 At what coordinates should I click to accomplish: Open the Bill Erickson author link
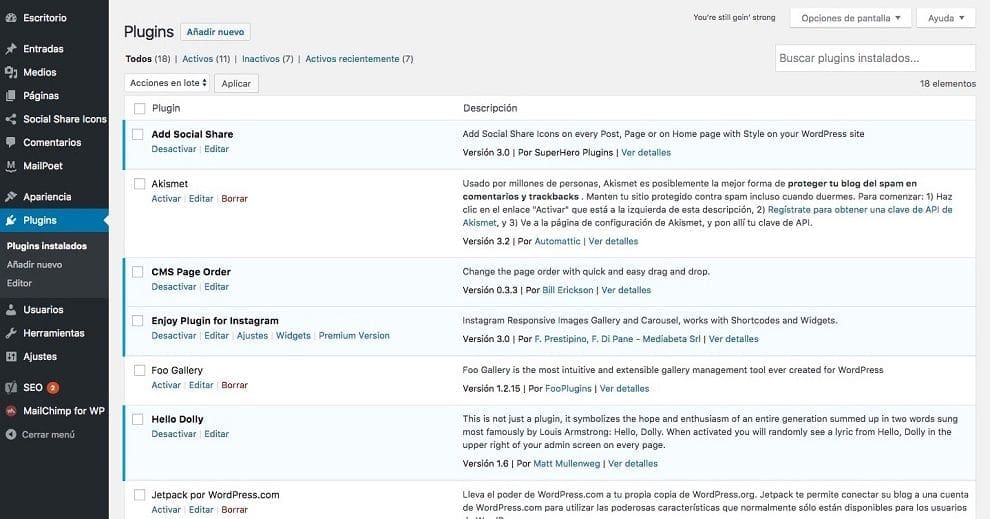pos(568,290)
